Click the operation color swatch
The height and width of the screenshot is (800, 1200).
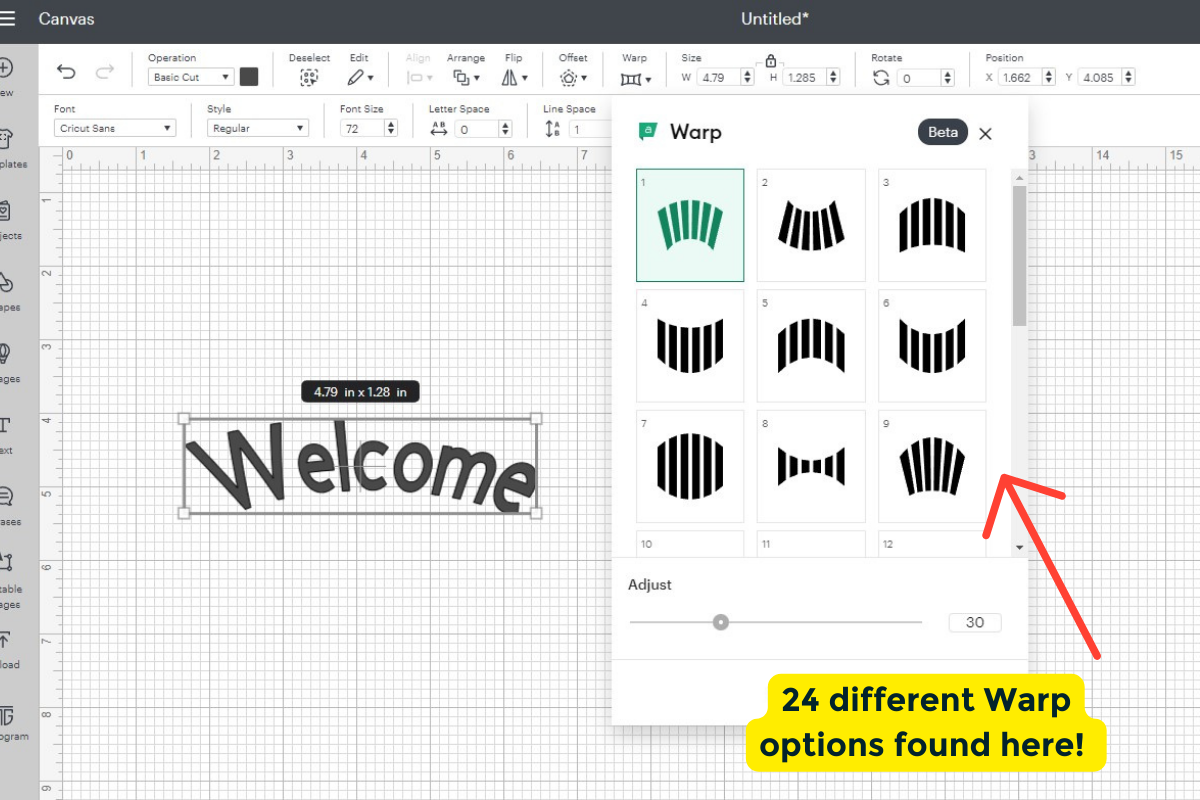point(249,77)
